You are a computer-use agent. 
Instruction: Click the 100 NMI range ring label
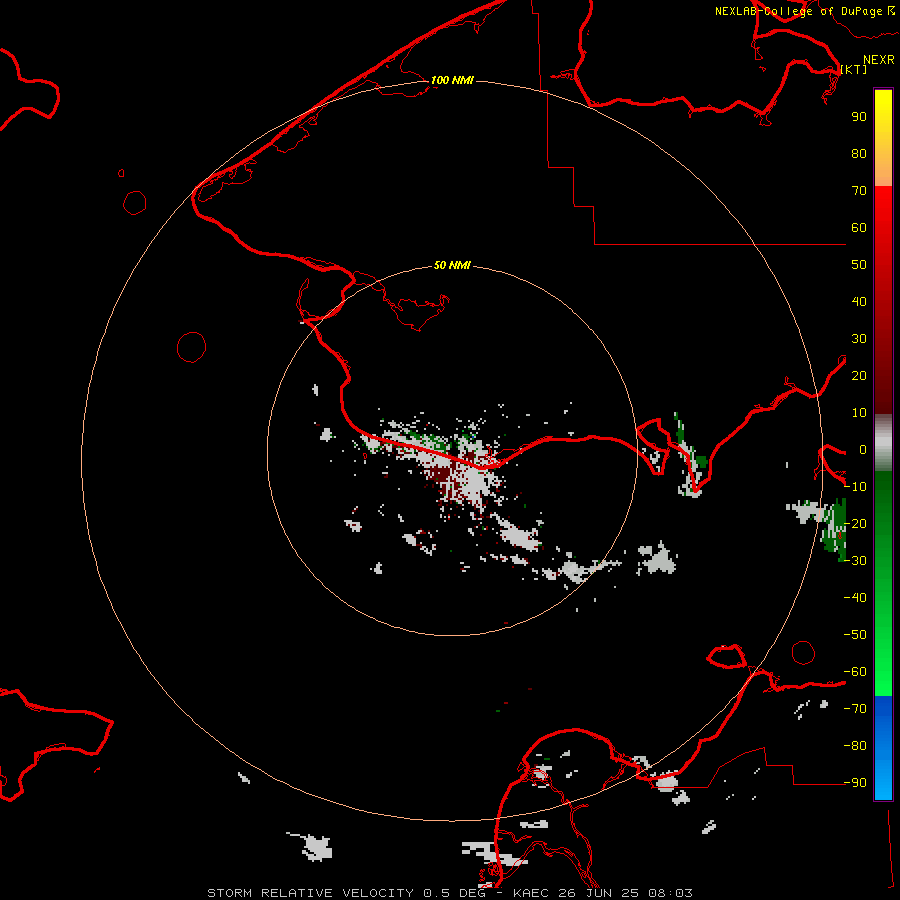pos(452,80)
